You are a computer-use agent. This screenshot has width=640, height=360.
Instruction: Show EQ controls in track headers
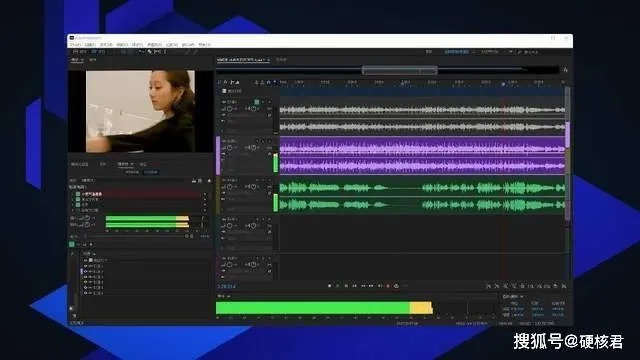(x=237, y=82)
